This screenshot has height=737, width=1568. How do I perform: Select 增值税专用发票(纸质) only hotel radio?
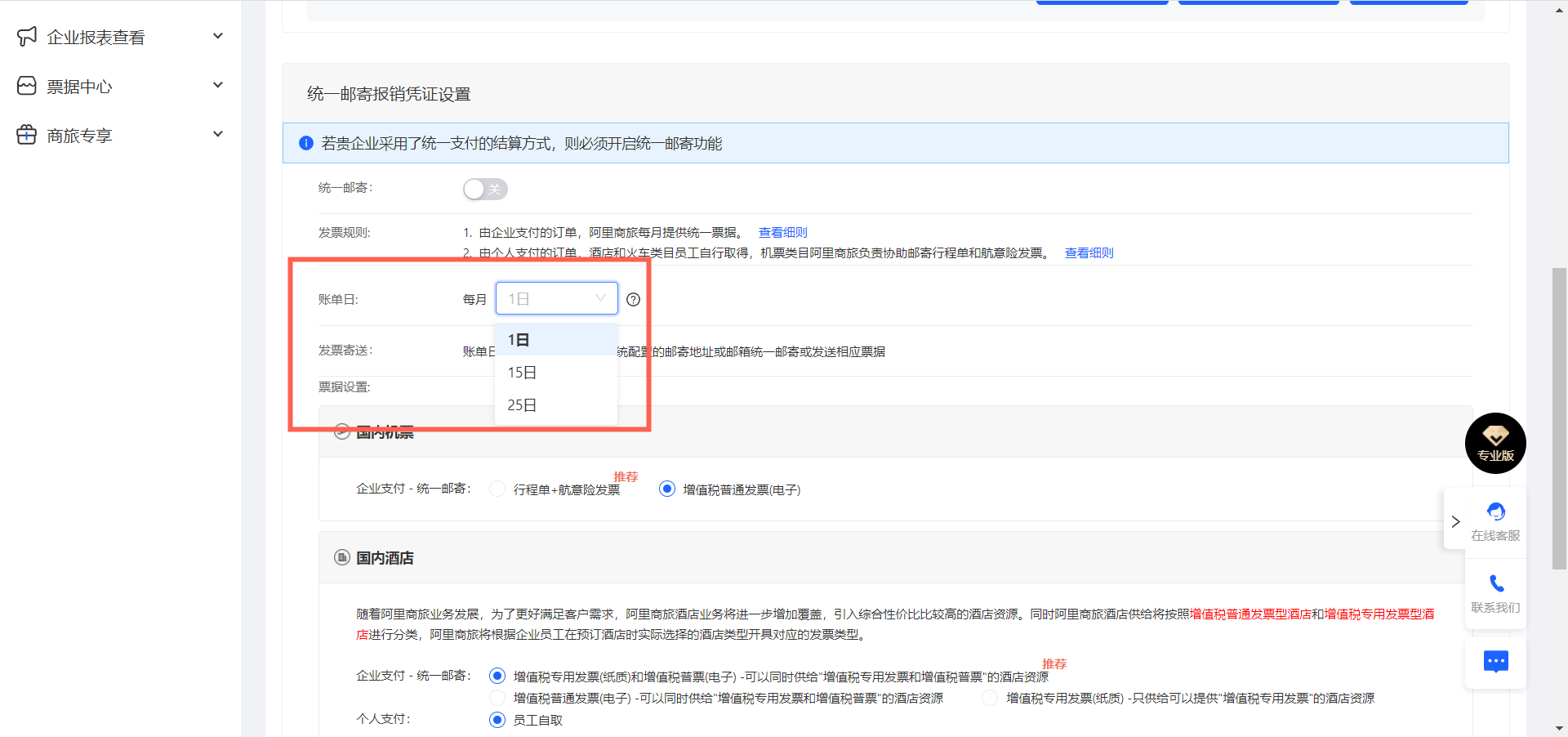[990, 698]
